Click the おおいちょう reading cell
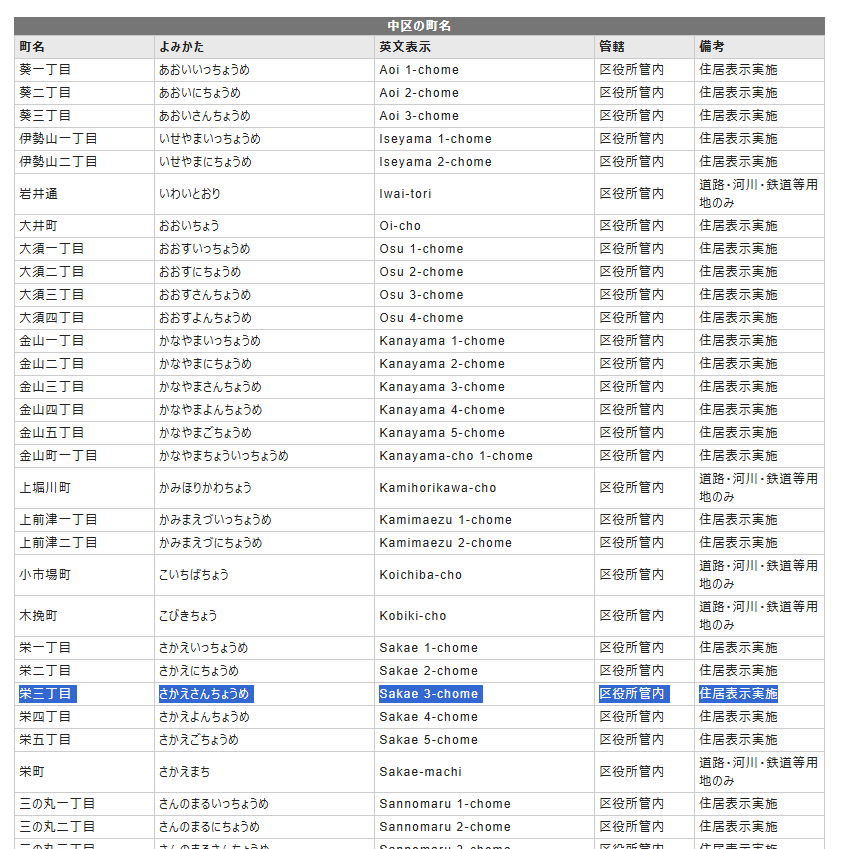 pyautogui.click(x=189, y=226)
